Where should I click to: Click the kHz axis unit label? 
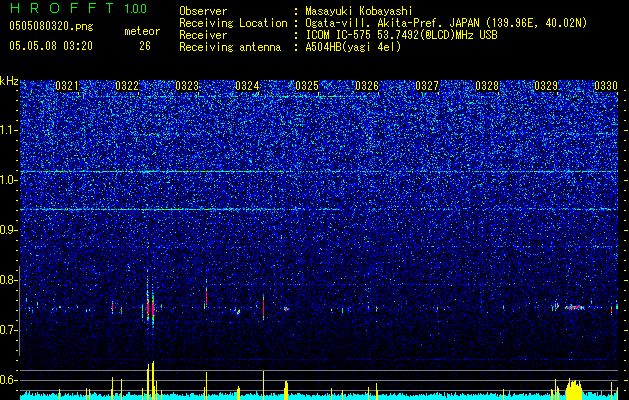[9, 81]
